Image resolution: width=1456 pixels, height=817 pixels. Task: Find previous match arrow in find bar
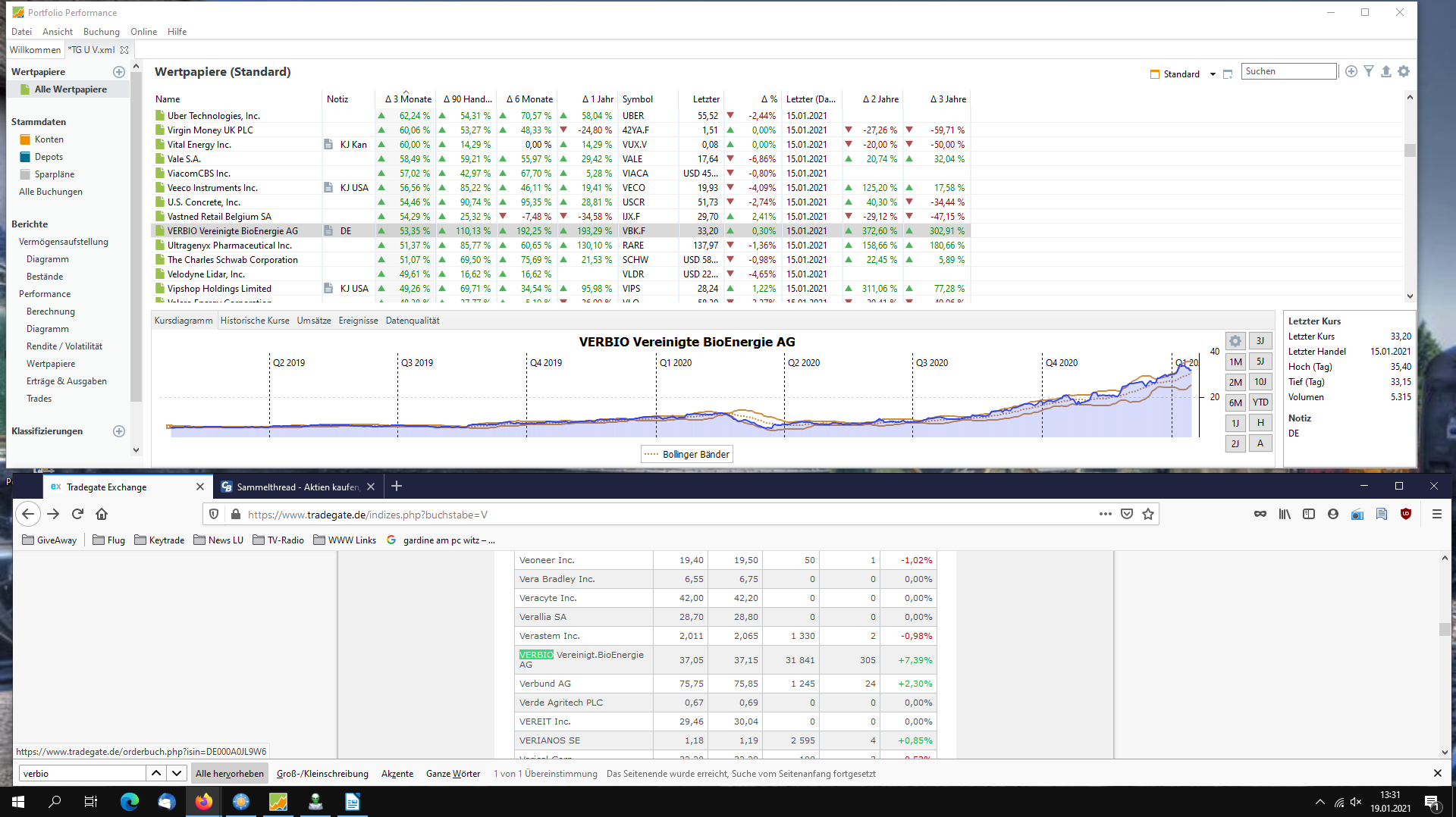[x=156, y=773]
